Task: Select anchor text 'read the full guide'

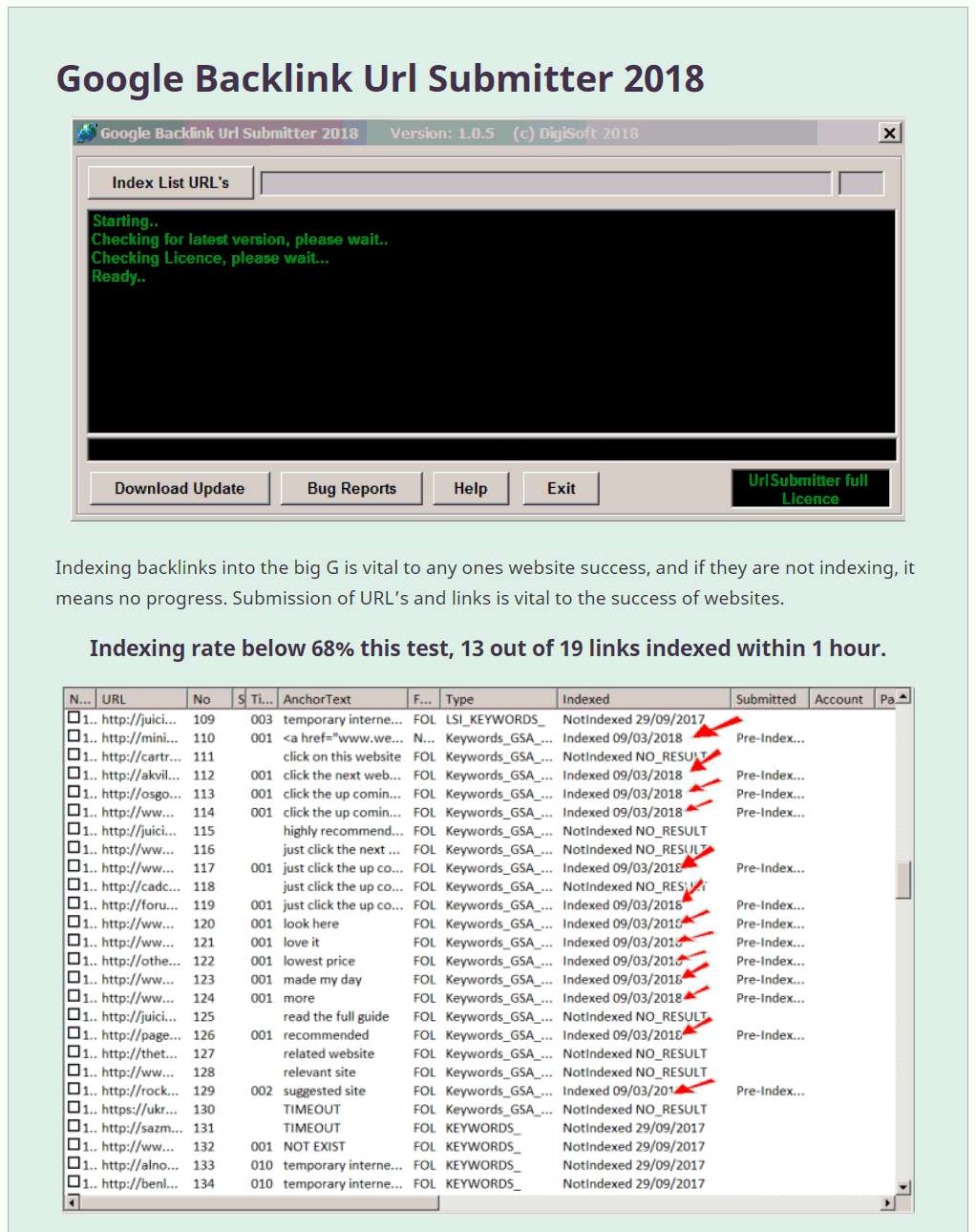Action: click(336, 1016)
